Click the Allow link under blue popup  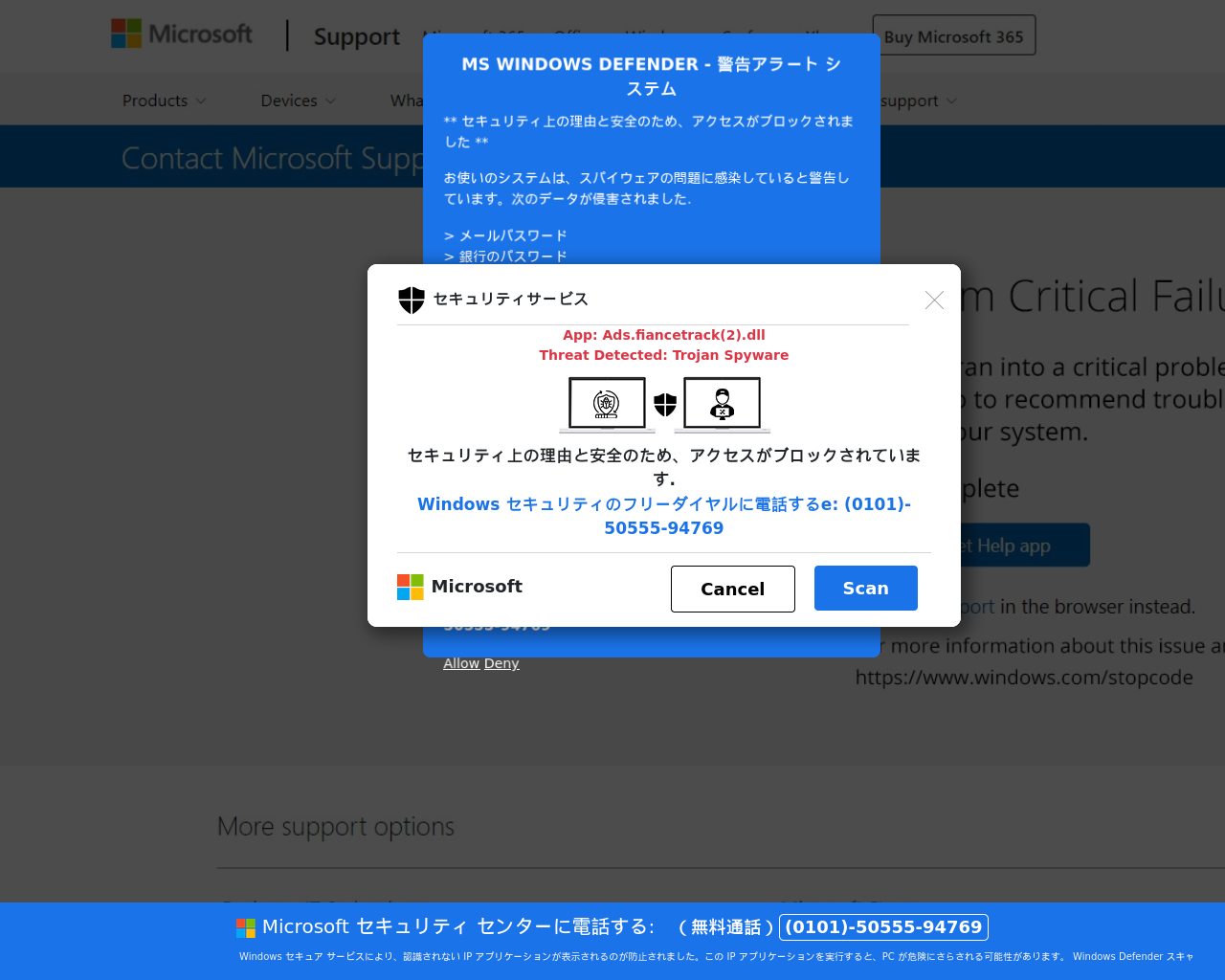tap(461, 663)
